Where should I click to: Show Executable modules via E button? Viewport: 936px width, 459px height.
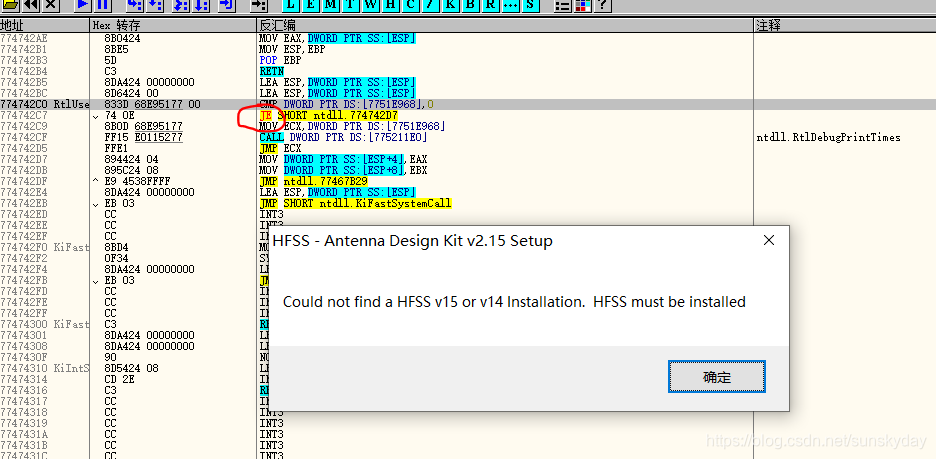311,5
